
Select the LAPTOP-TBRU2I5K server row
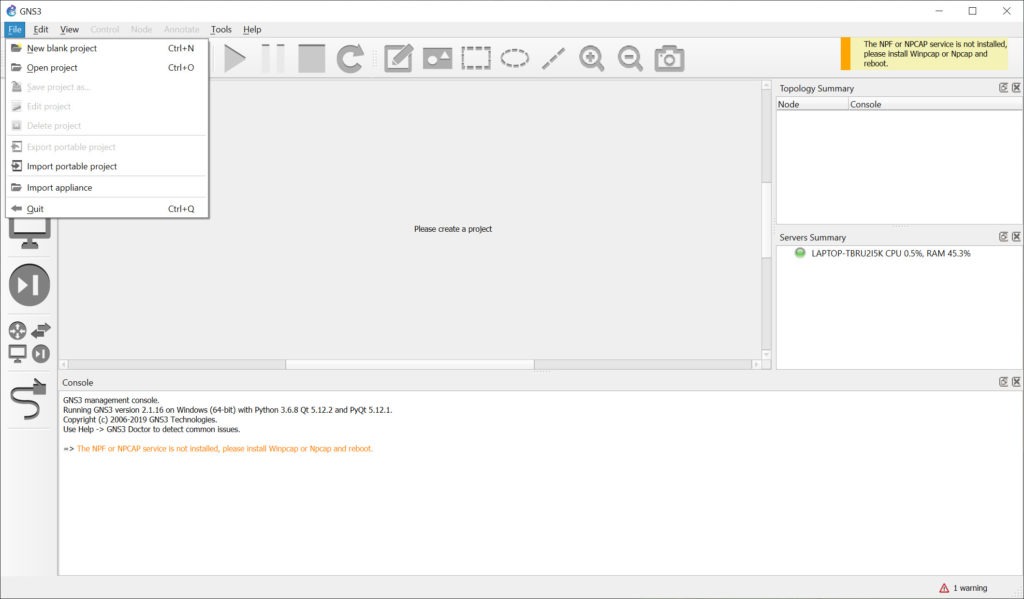(x=899, y=253)
